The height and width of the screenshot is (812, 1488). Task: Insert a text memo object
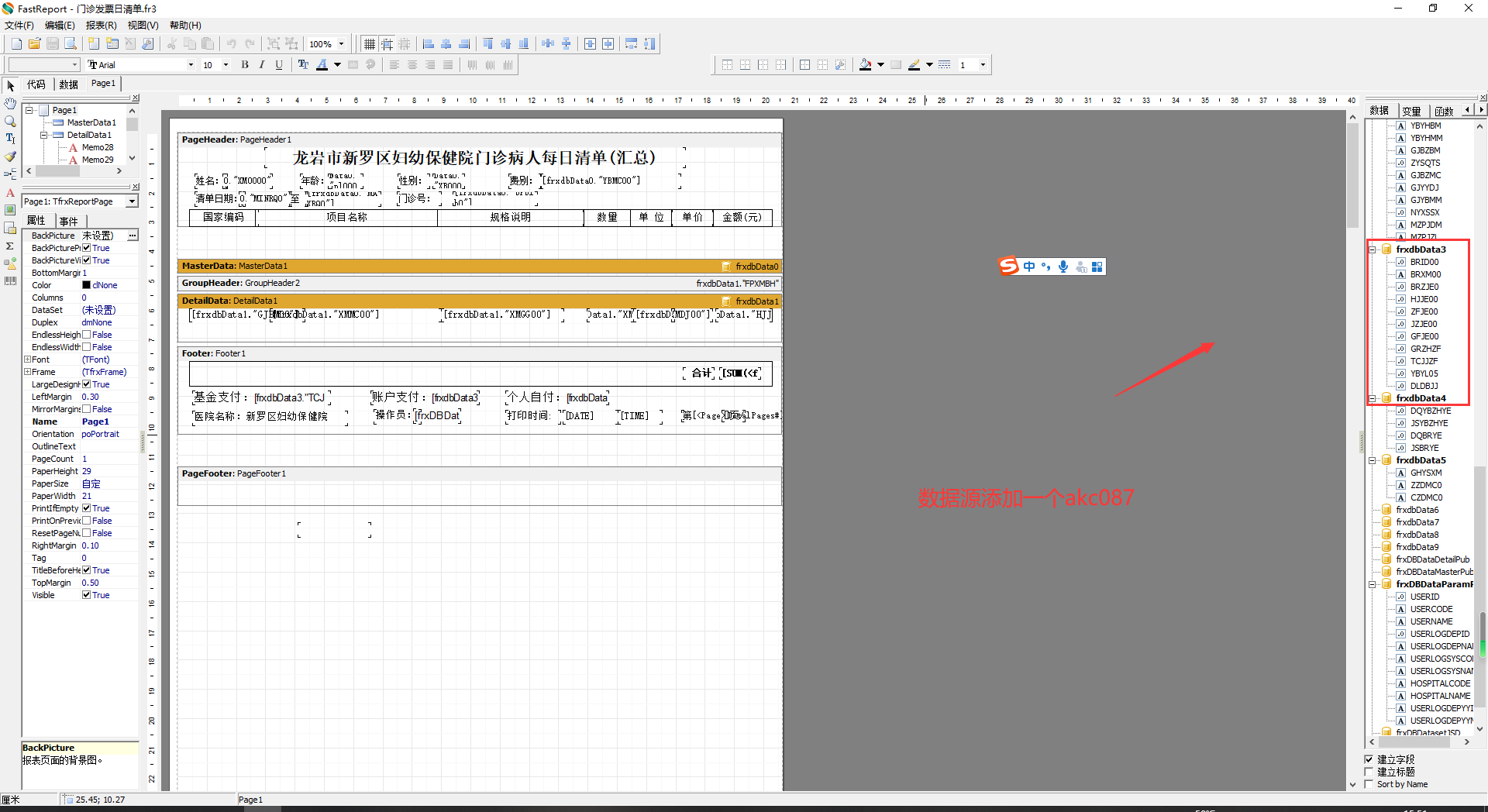coord(10,192)
